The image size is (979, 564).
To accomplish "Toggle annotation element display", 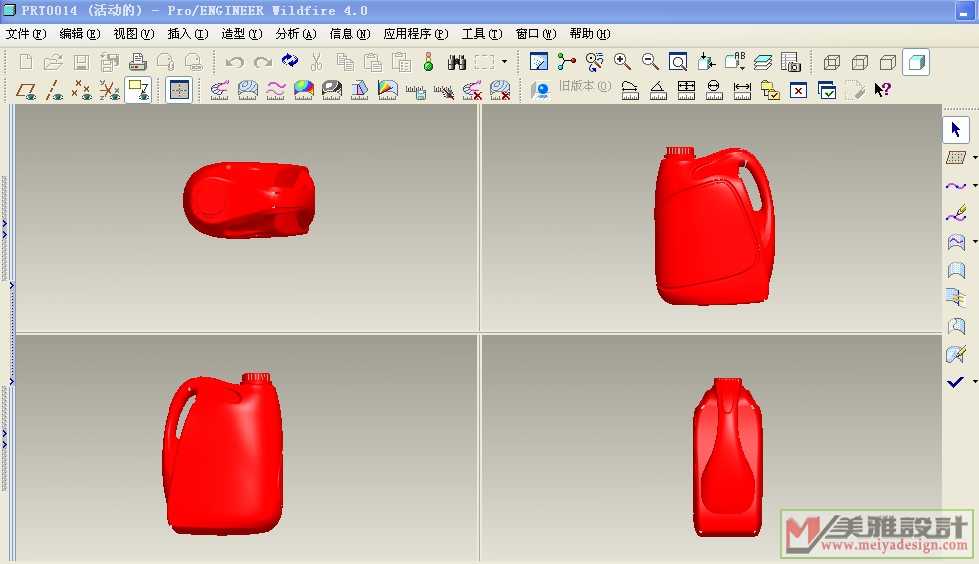I will [x=138, y=90].
